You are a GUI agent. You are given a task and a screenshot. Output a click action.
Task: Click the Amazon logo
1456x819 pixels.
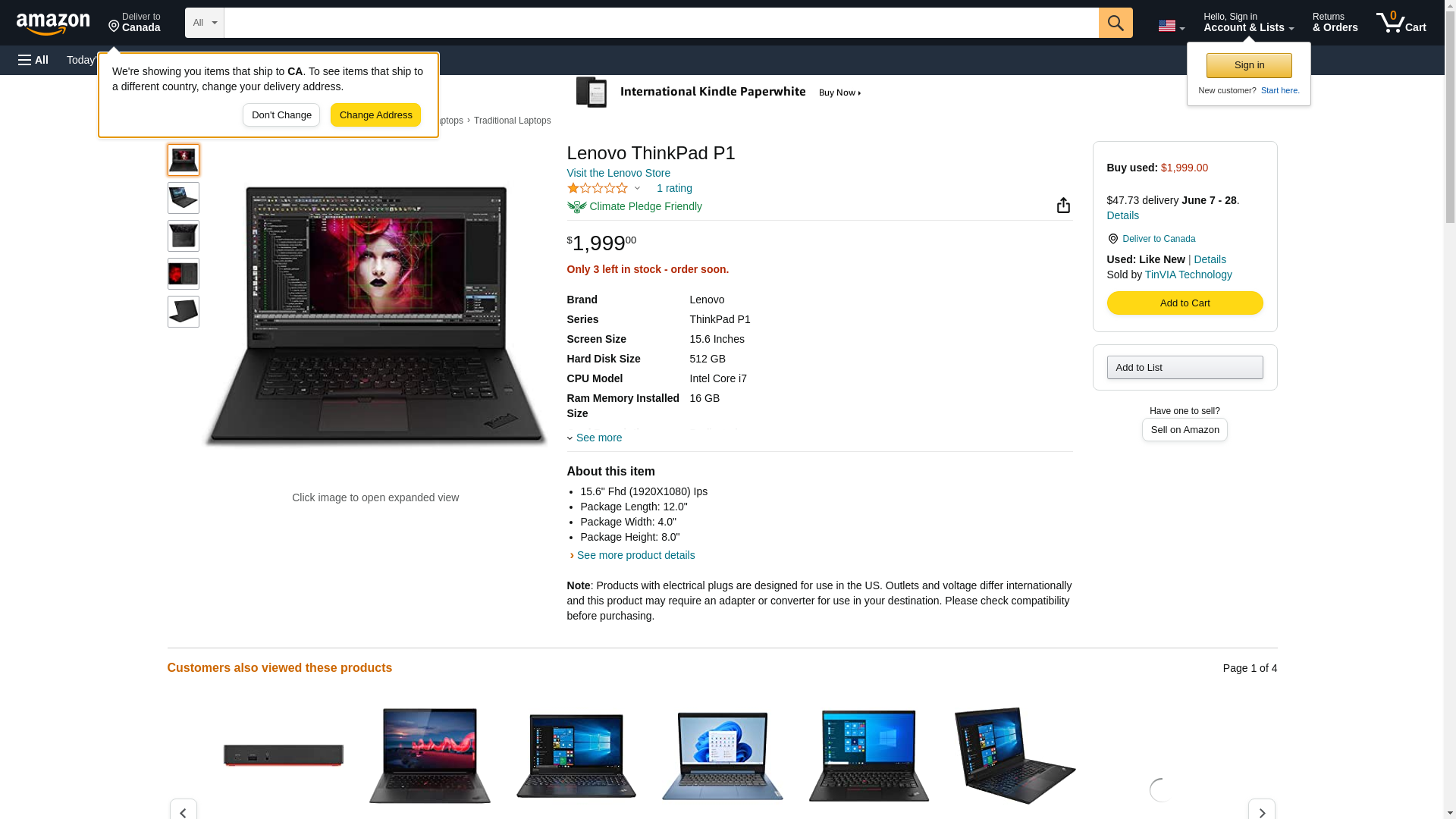pyautogui.click(x=53, y=24)
